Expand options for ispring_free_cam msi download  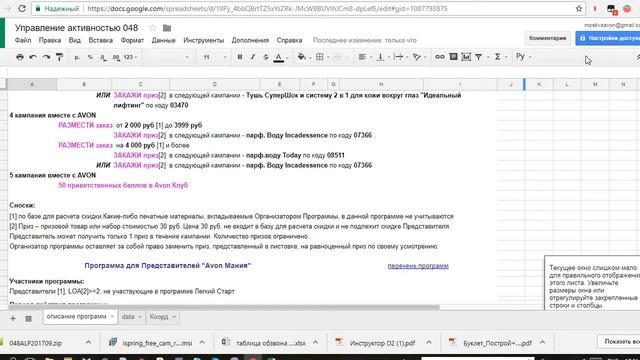(202, 343)
